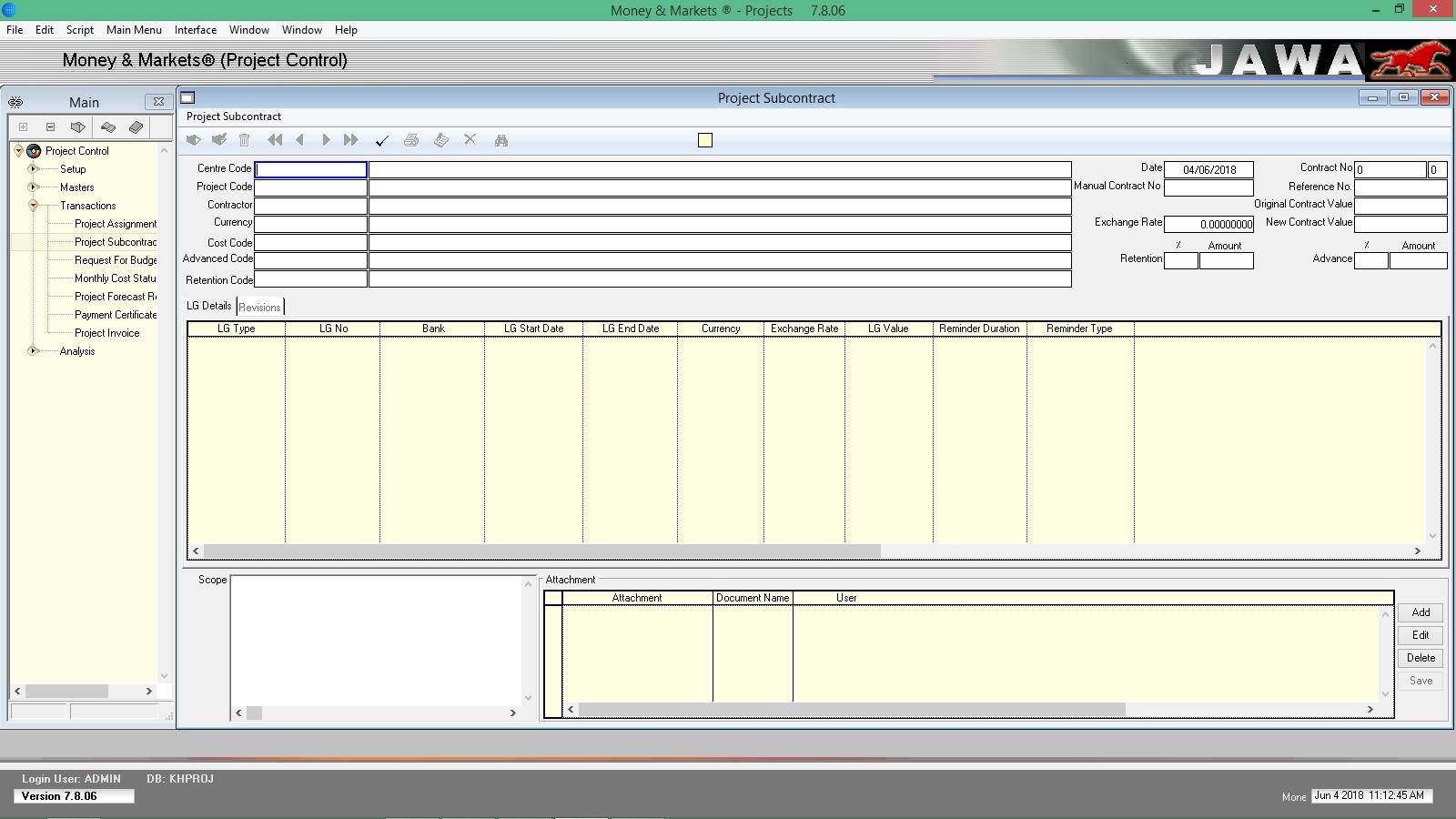Open the Interface menu
The image size is (1456, 819).
pyautogui.click(x=196, y=30)
